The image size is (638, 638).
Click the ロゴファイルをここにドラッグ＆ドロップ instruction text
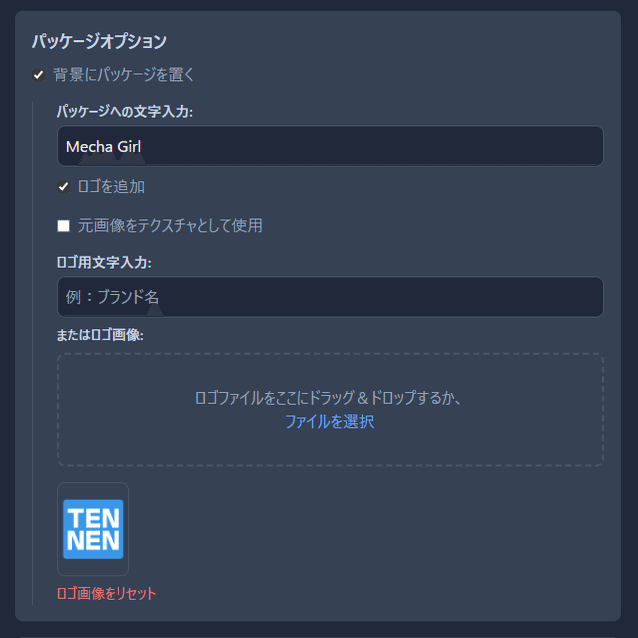329,398
